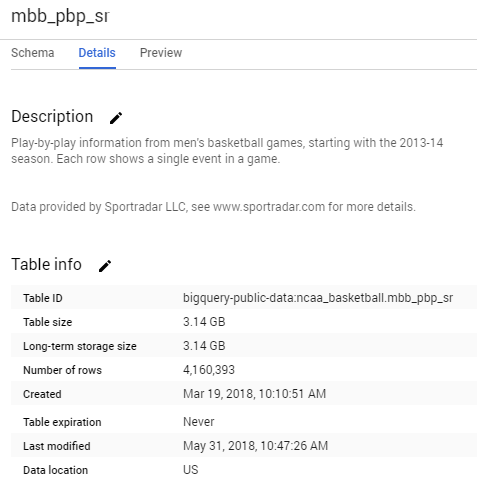Edit Table info using the pencil icon
This screenshot has width=477, height=489.
click(x=105, y=266)
